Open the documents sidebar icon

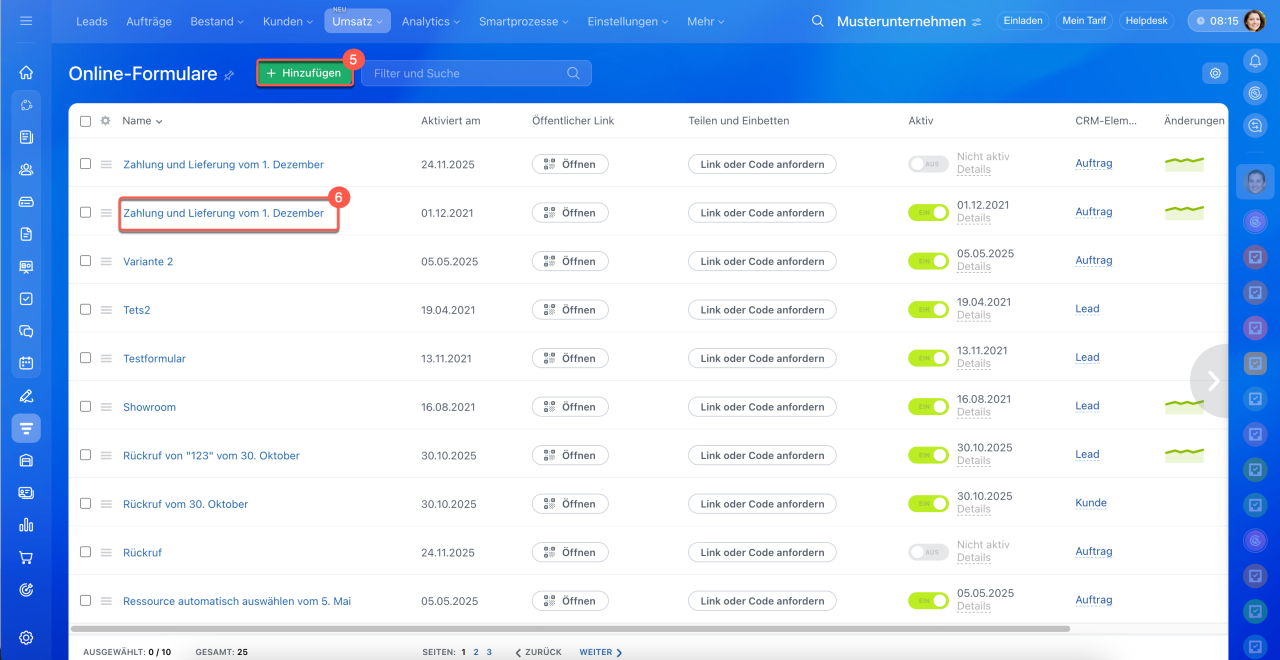pos(26,234)
